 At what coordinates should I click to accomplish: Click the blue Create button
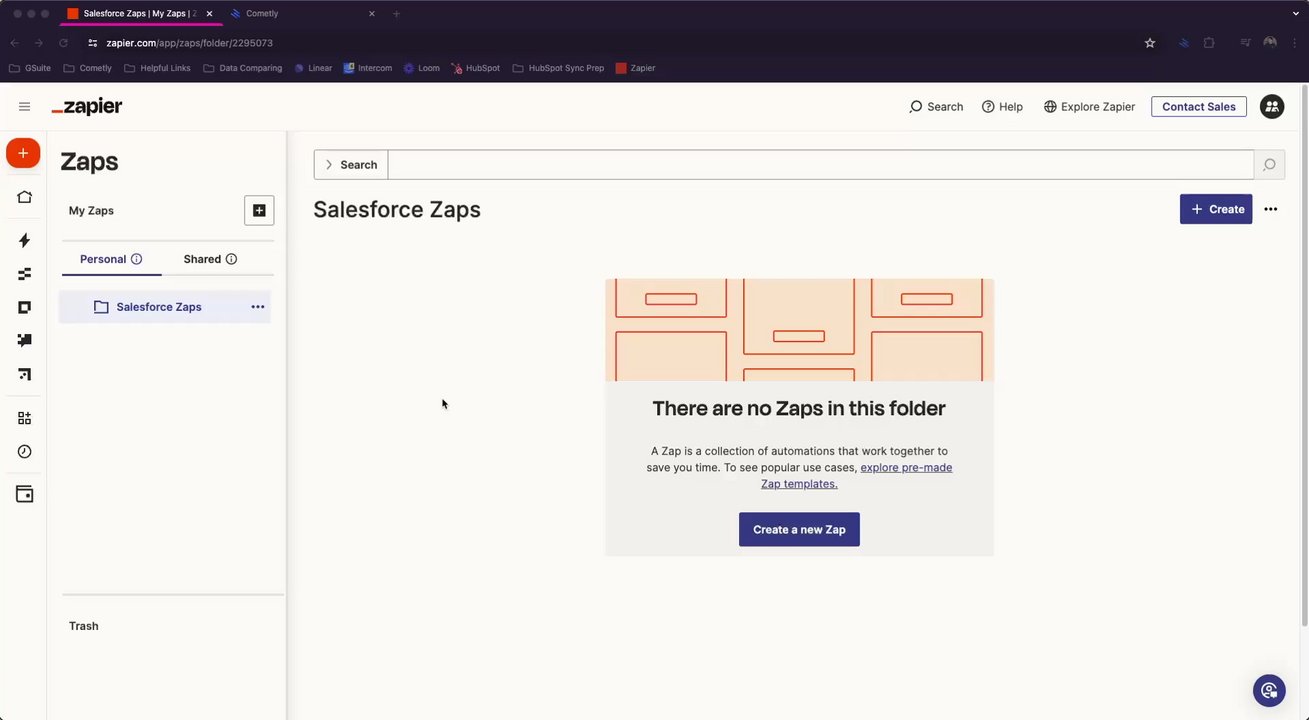1216,209
